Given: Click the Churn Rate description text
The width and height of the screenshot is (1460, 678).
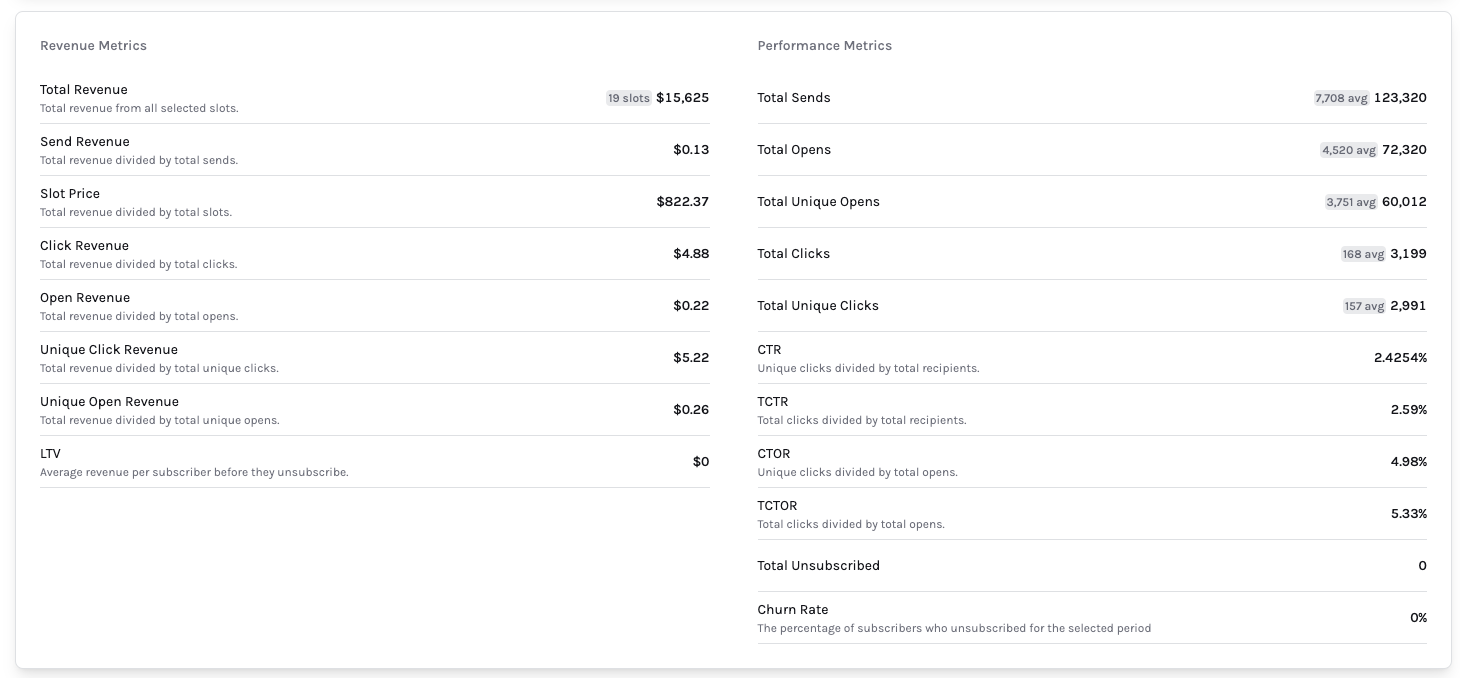Looking at the screenshot, I should pos(954,628).
